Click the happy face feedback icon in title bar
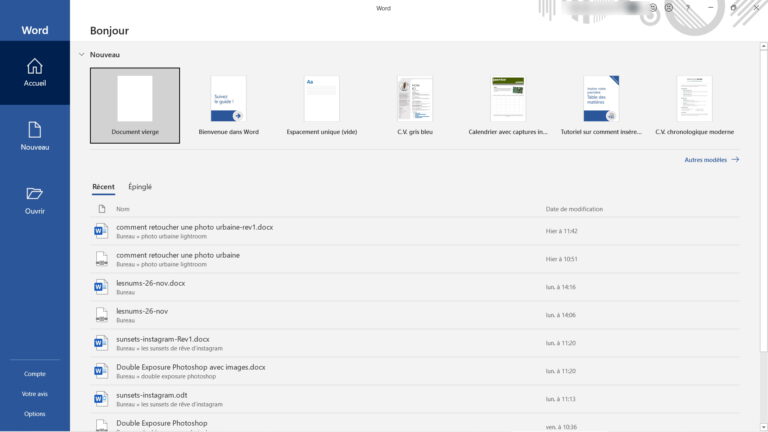The image size is (768, 432). [653, 8]
